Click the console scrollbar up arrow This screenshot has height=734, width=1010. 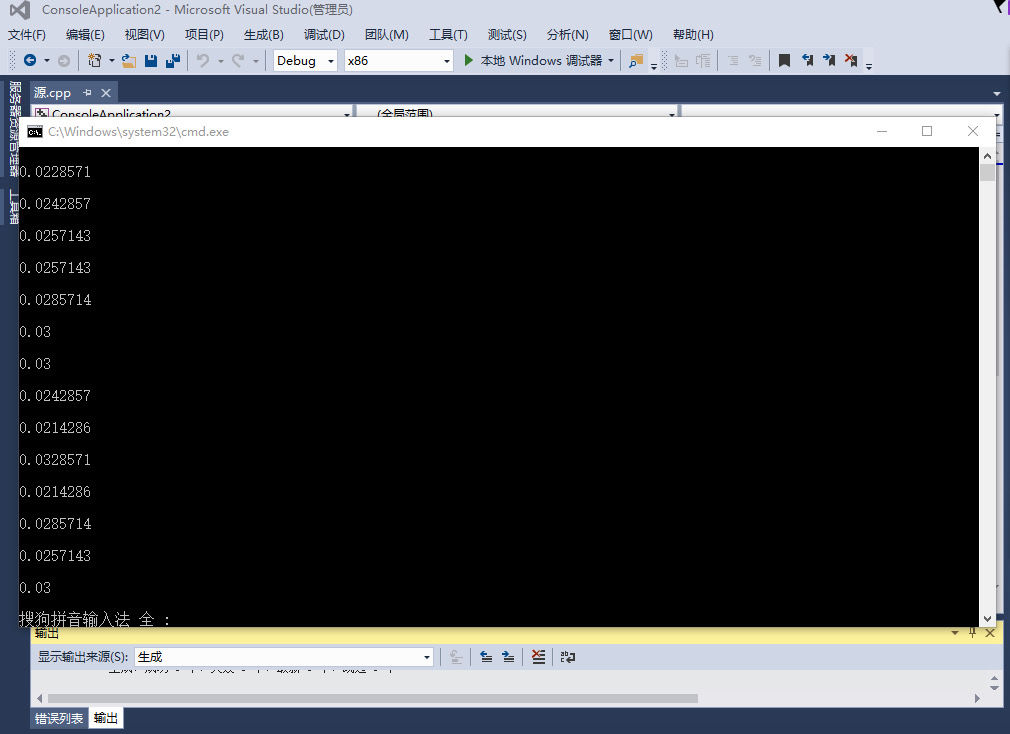(987, 156)
